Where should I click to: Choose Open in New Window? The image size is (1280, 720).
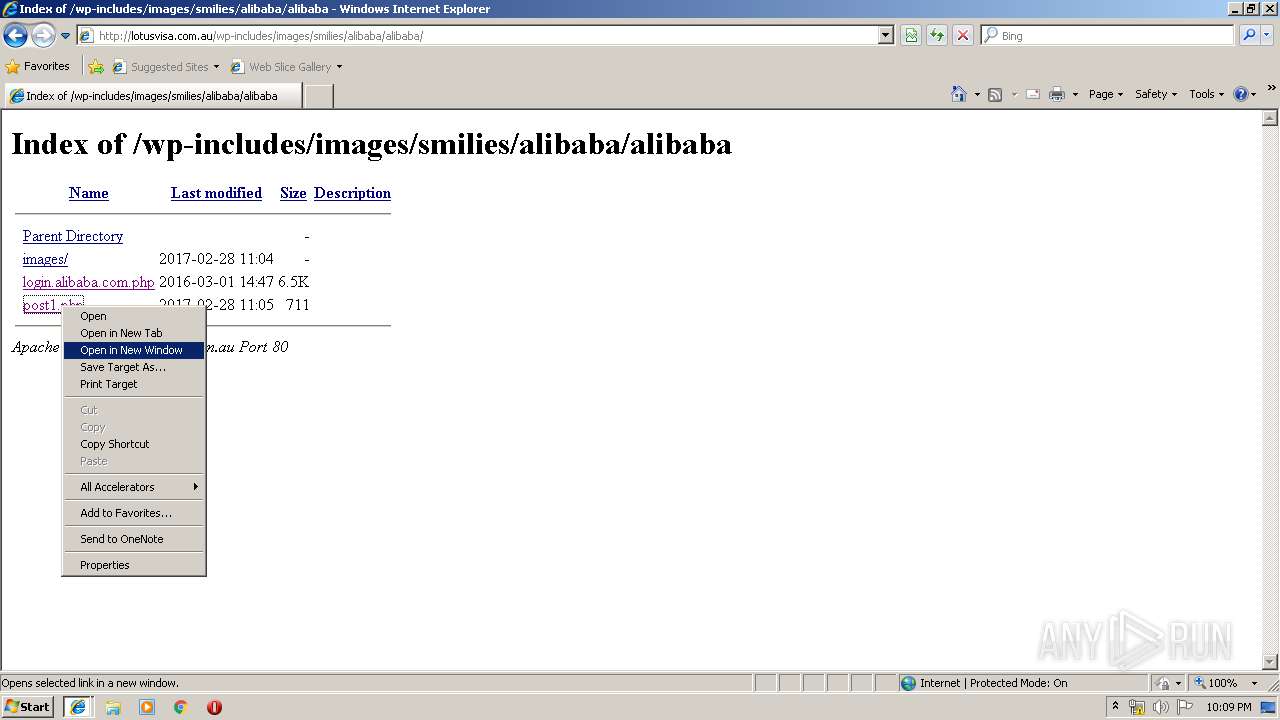click(134, 350)
